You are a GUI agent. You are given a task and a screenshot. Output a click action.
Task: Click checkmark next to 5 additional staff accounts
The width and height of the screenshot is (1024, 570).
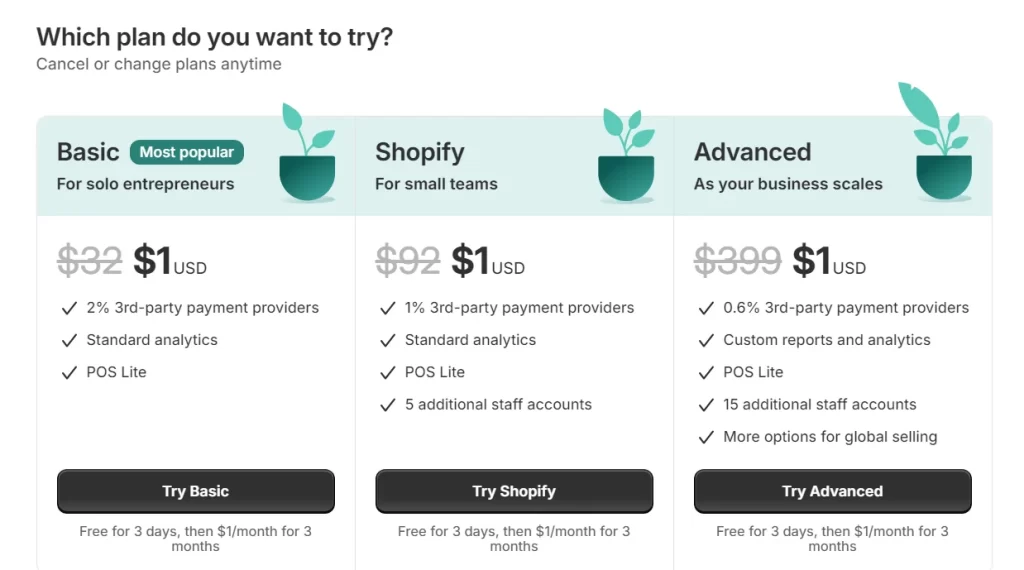tap(388, 405)
